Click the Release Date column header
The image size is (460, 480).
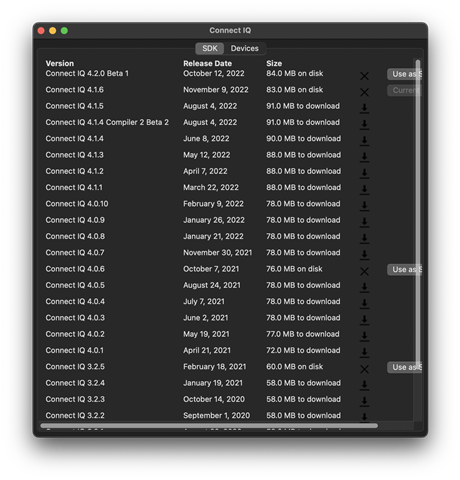coord(207,63)
